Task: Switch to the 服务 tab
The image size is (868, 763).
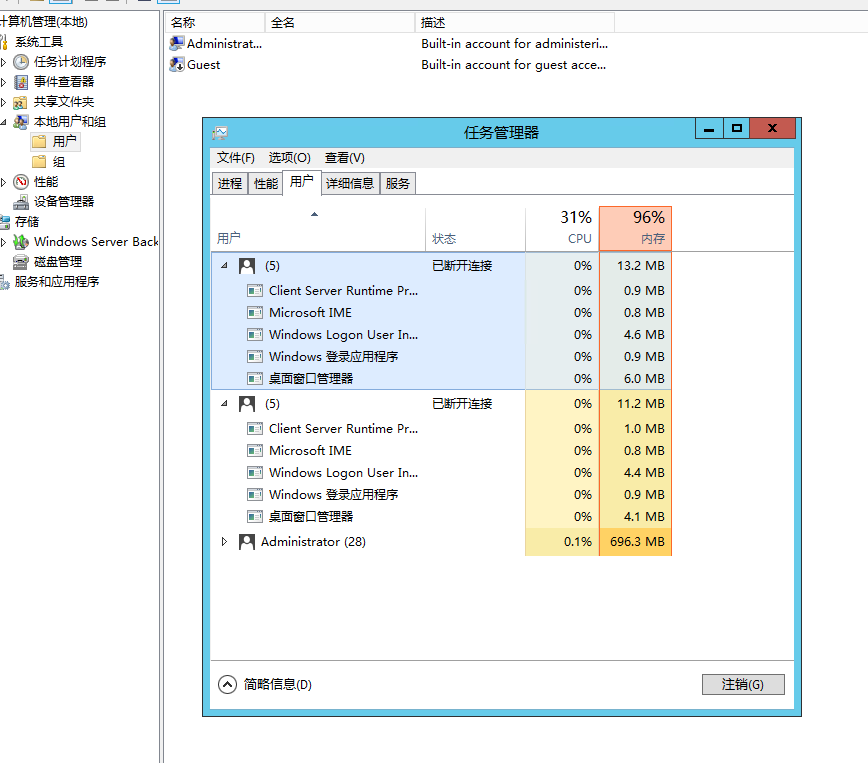Action: [x=397, y=183]
